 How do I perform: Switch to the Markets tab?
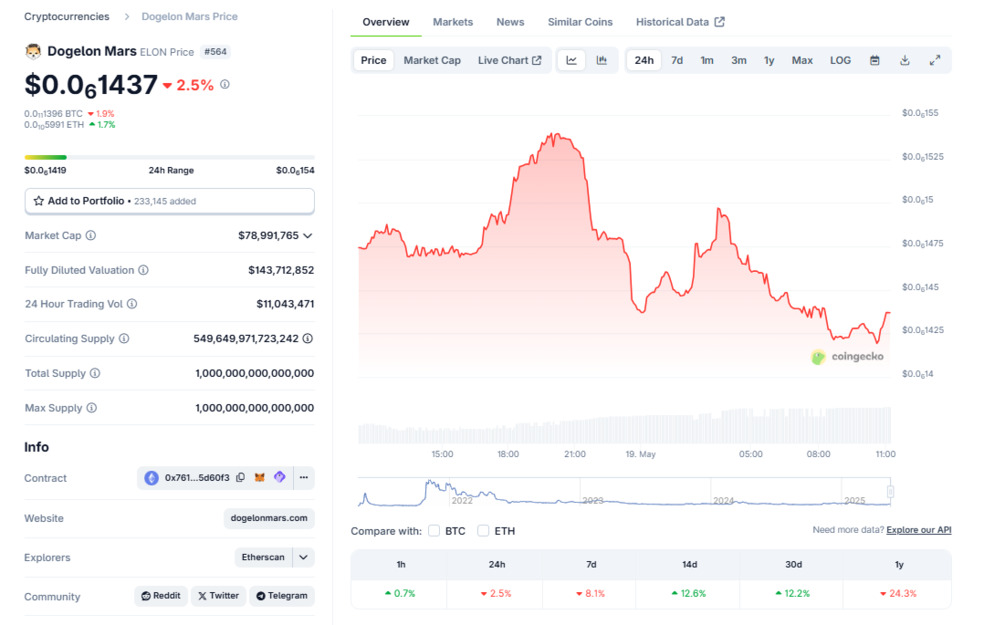click(x=453, y=22)
